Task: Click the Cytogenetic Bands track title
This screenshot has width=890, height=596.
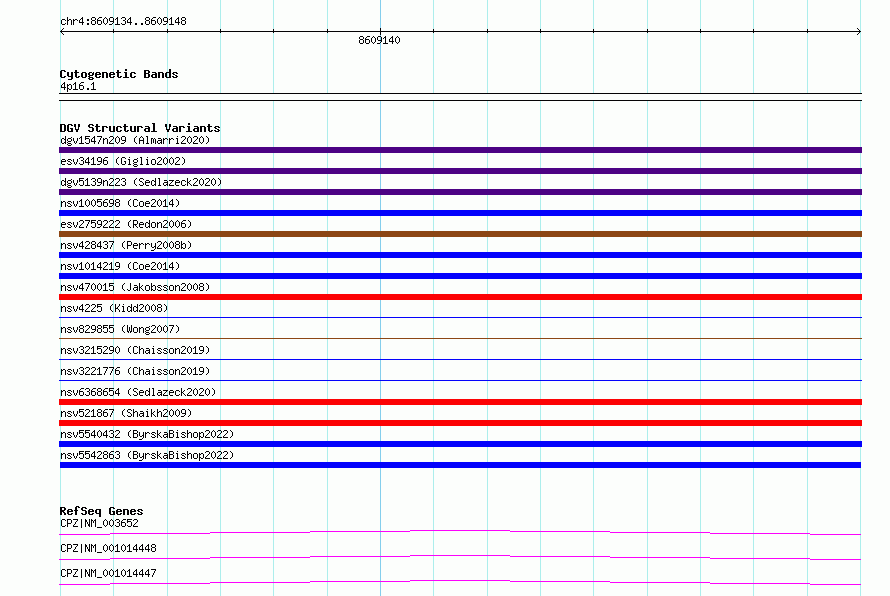Action: (119, 74)
